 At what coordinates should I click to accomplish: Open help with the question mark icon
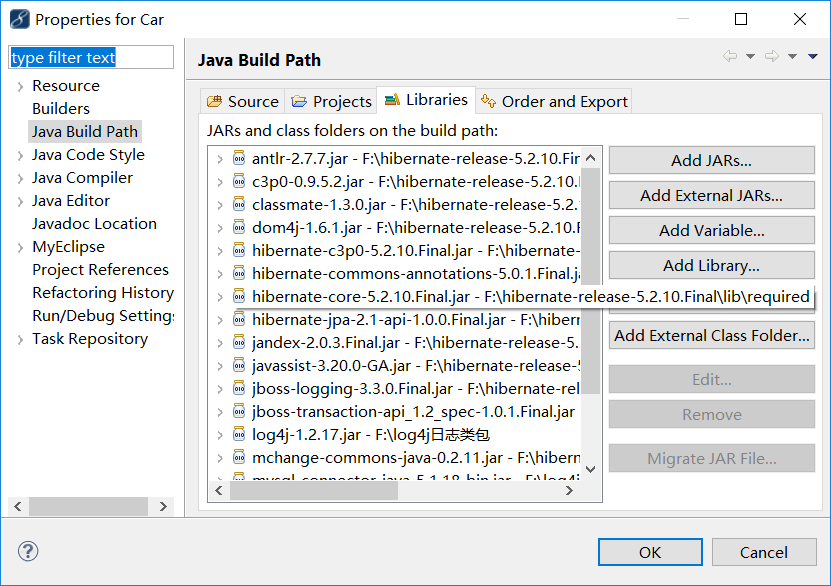tap(28, 551)
